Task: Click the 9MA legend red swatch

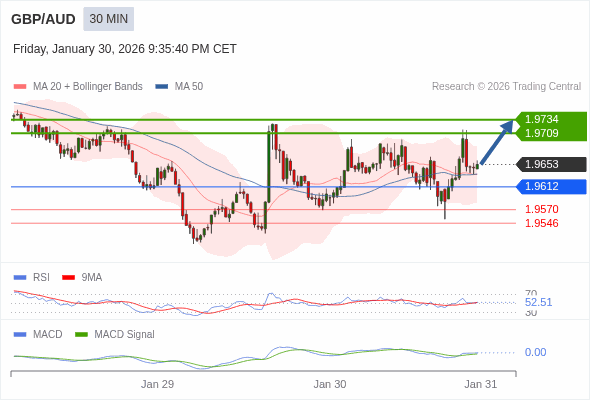Action: point(68,278)
